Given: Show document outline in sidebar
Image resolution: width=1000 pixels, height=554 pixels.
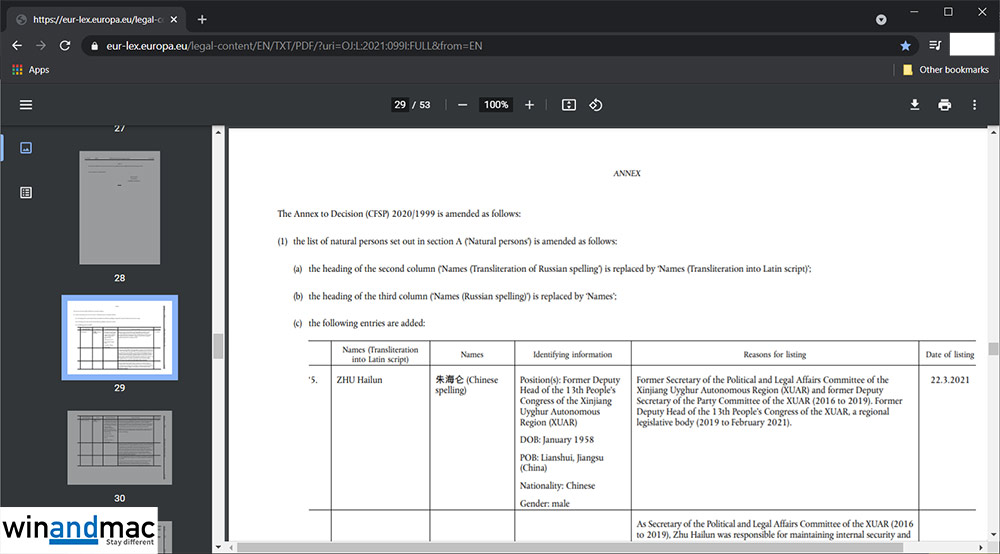Looking at the screenshot, I should [26, 193].
